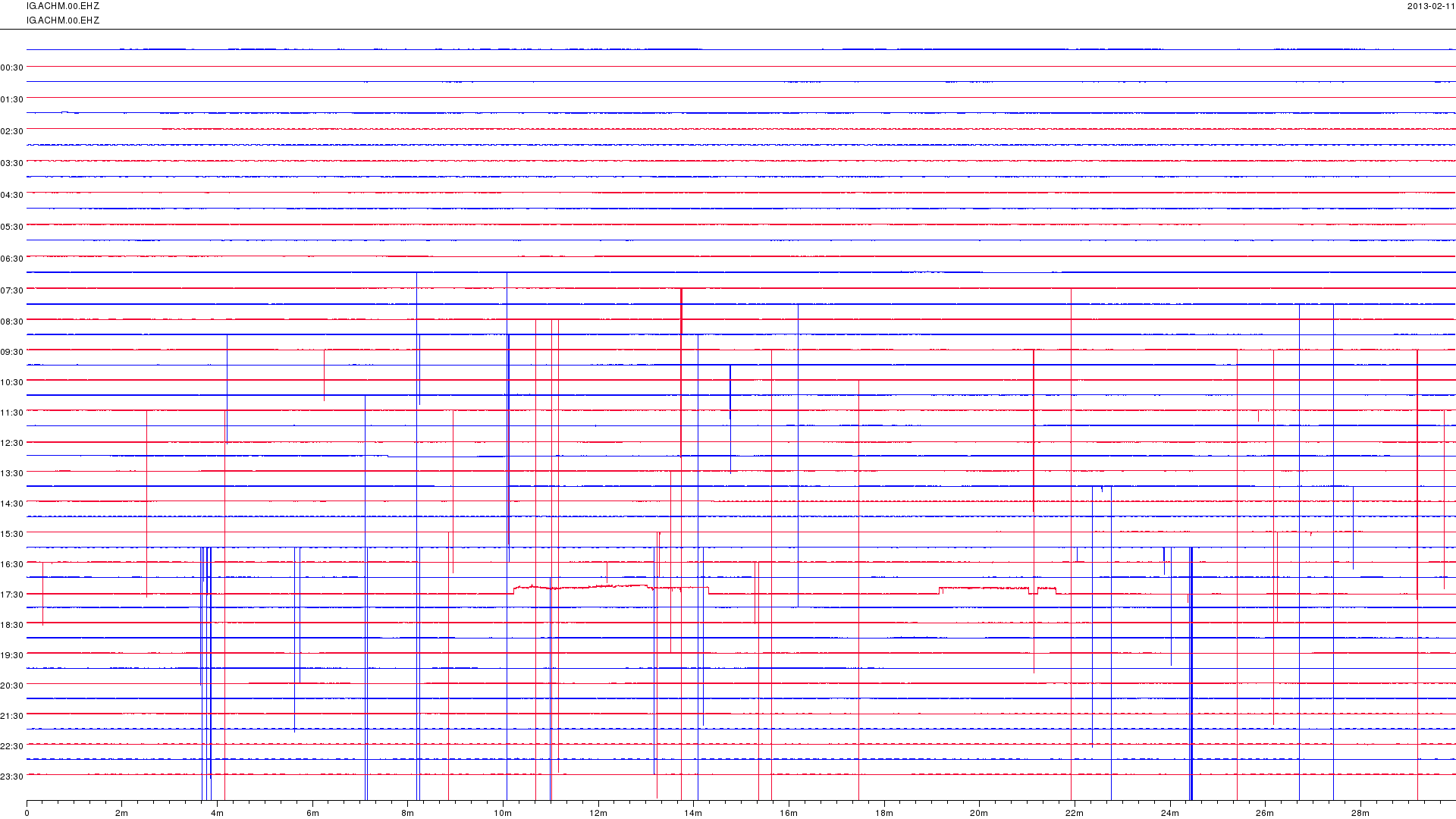1456x819 pixels.
Task: Select the 20:30 time row label
Action: coord(12,686)
